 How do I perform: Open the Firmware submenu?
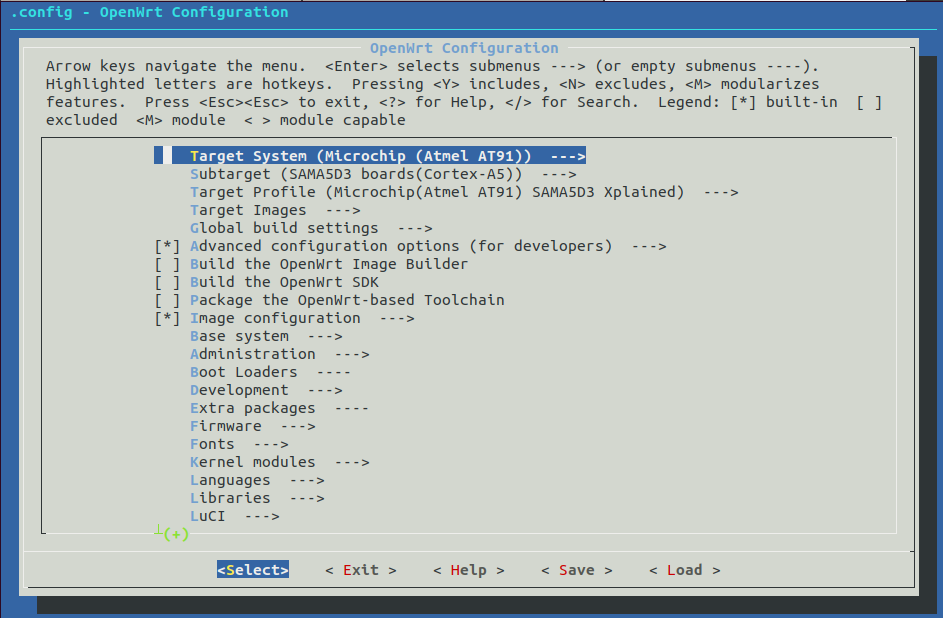tap(253, 427)
